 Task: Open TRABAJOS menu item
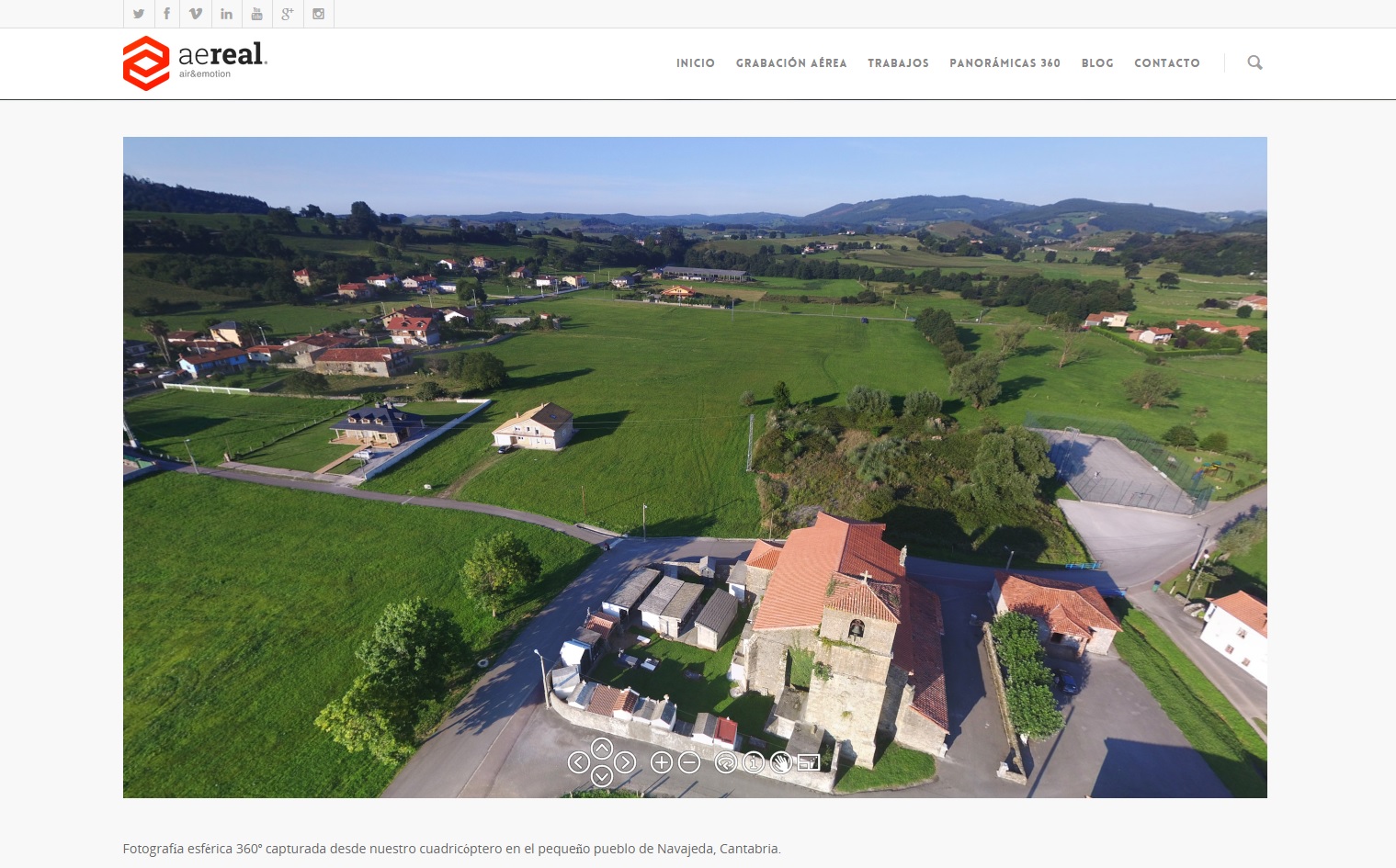click(x=898, y=63)
